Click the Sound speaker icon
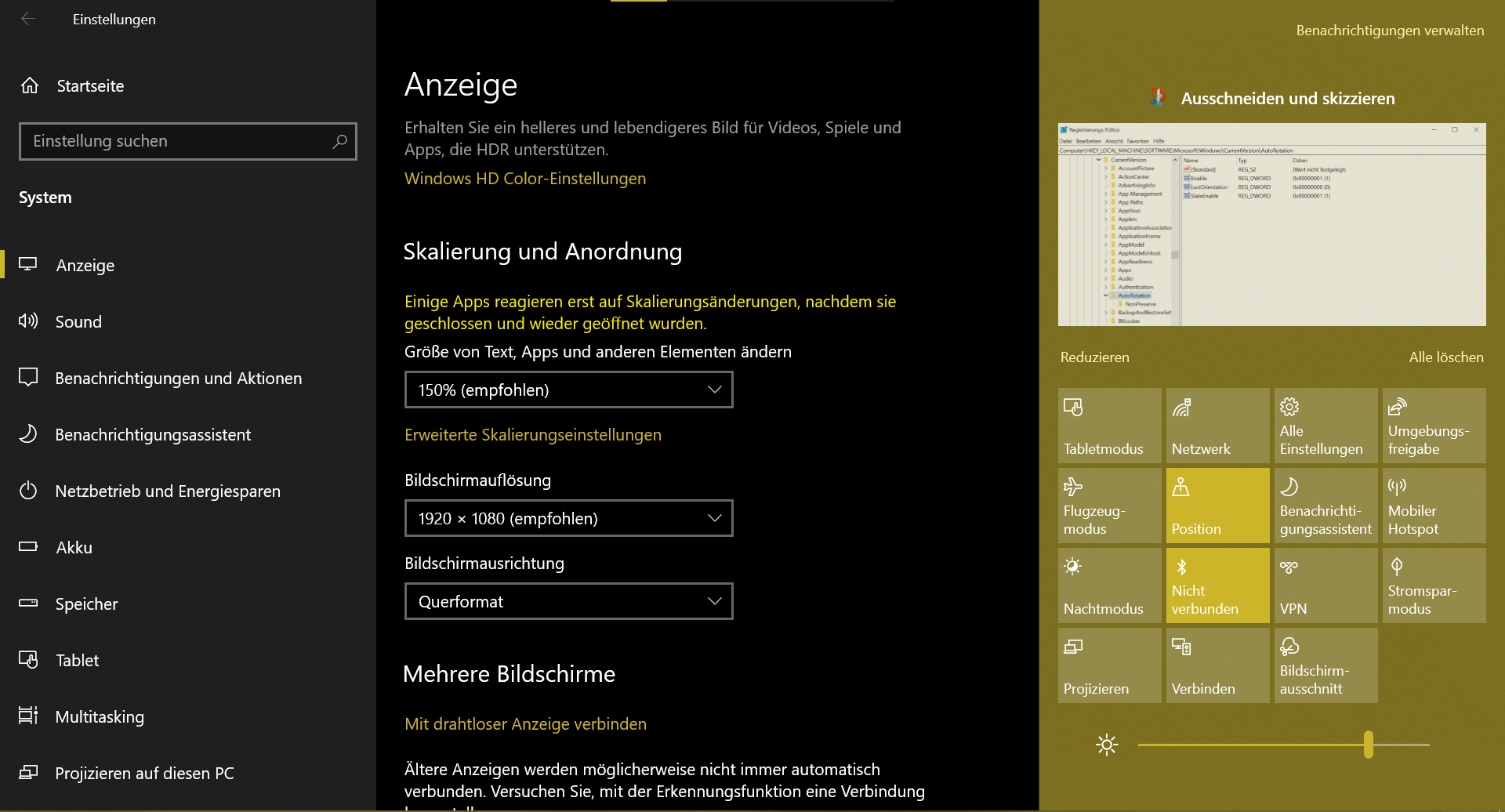Screen dimensions: 1505x812 coord(28,321)
